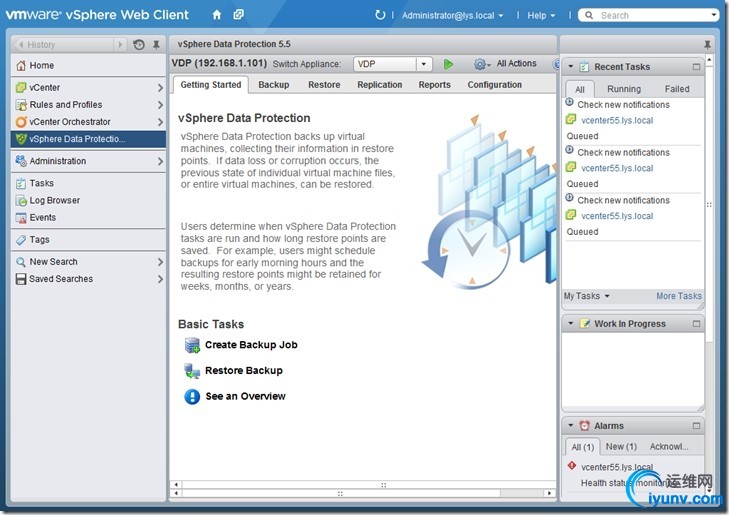Viewport: 729px width, 515px height.
Task: Click Create Backup Job link
Action: 251,345
